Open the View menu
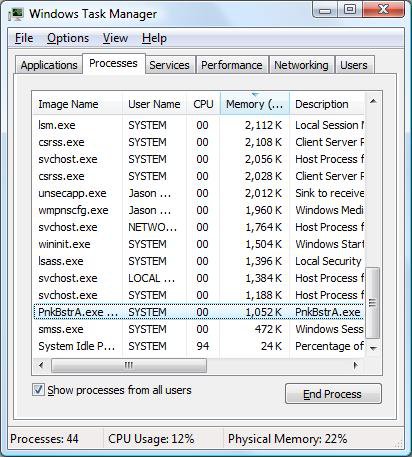Image resolution: width=412 pixels, height=457 pixels. (115, 38)
